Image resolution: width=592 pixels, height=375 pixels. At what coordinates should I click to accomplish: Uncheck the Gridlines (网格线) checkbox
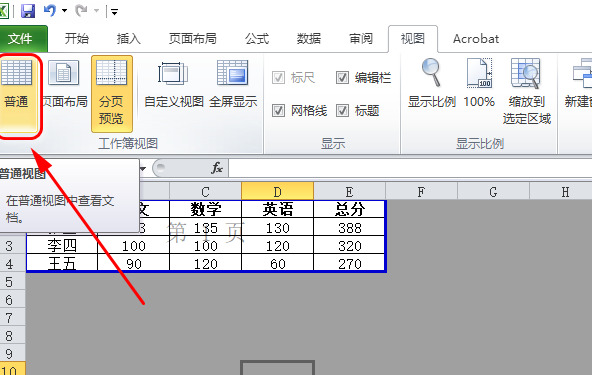pyautogui.click(x=278, y=111)
